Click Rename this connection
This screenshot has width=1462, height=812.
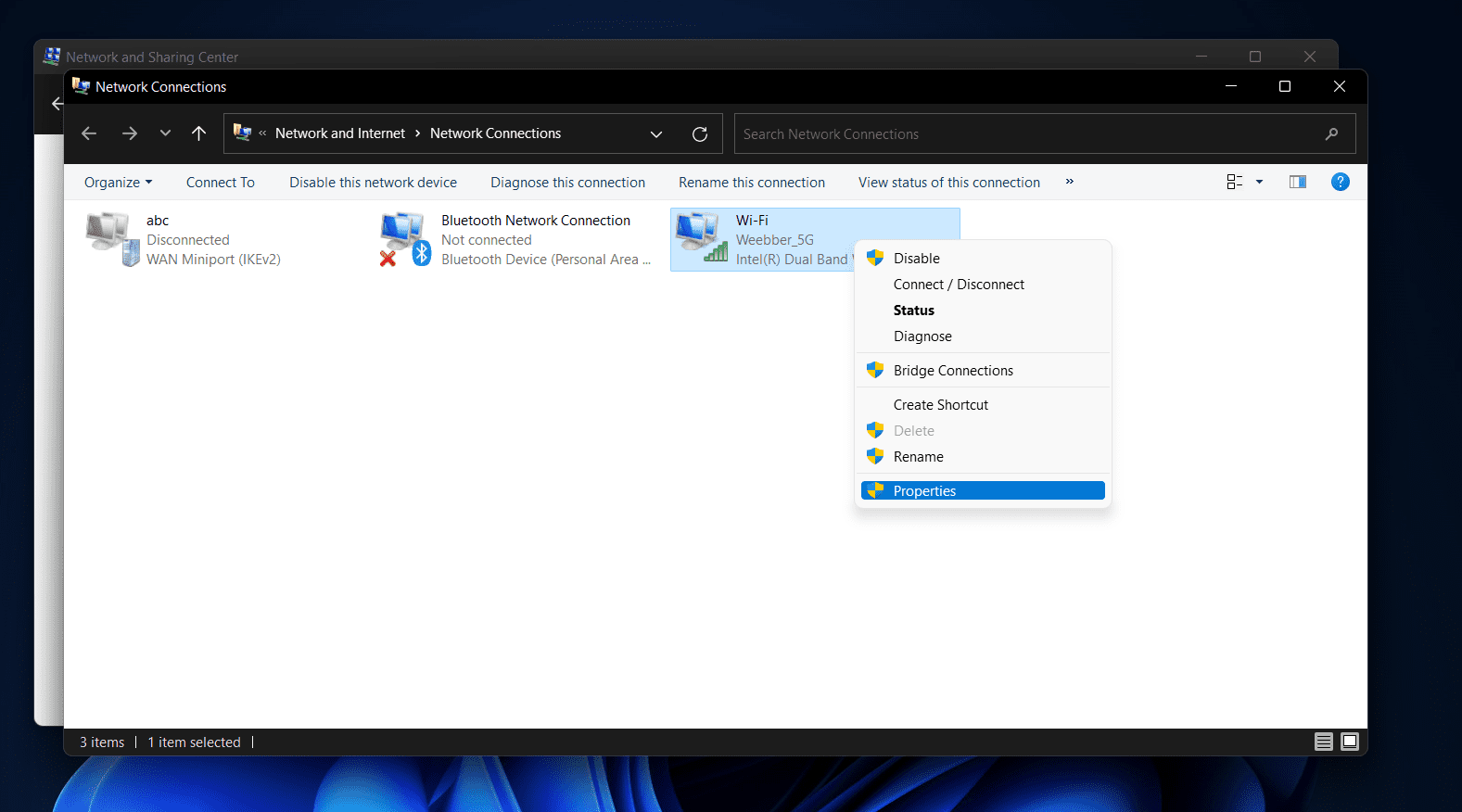pos(752,183)
